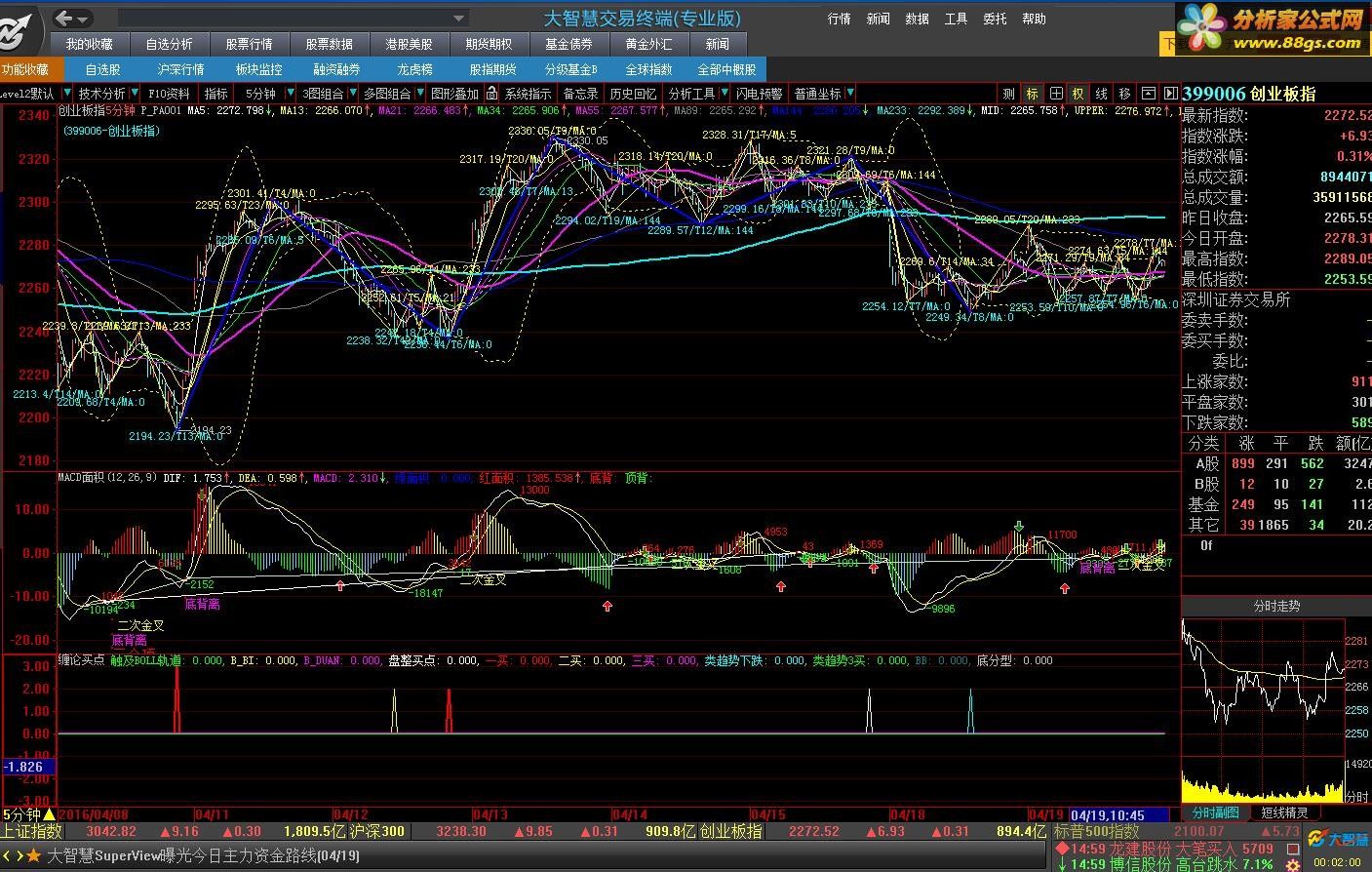The image size is (1372, 872).
Task: Click the 历史回忆 button
Action: [x=634, y=94]
